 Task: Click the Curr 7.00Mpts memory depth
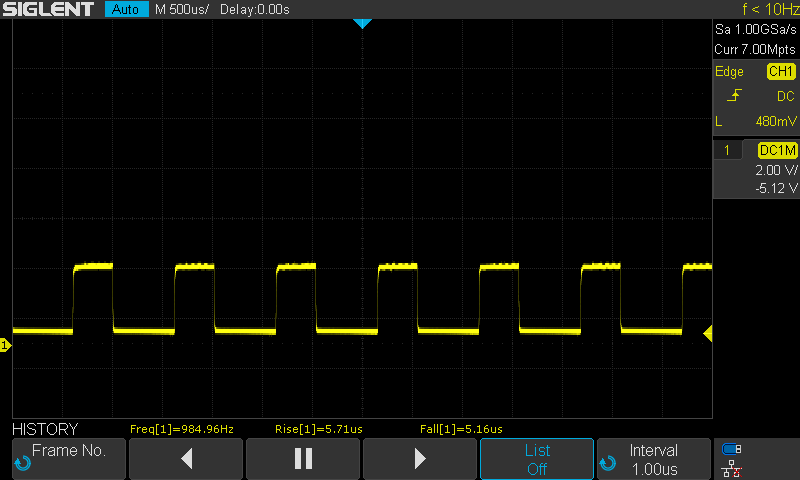(755, 49)
